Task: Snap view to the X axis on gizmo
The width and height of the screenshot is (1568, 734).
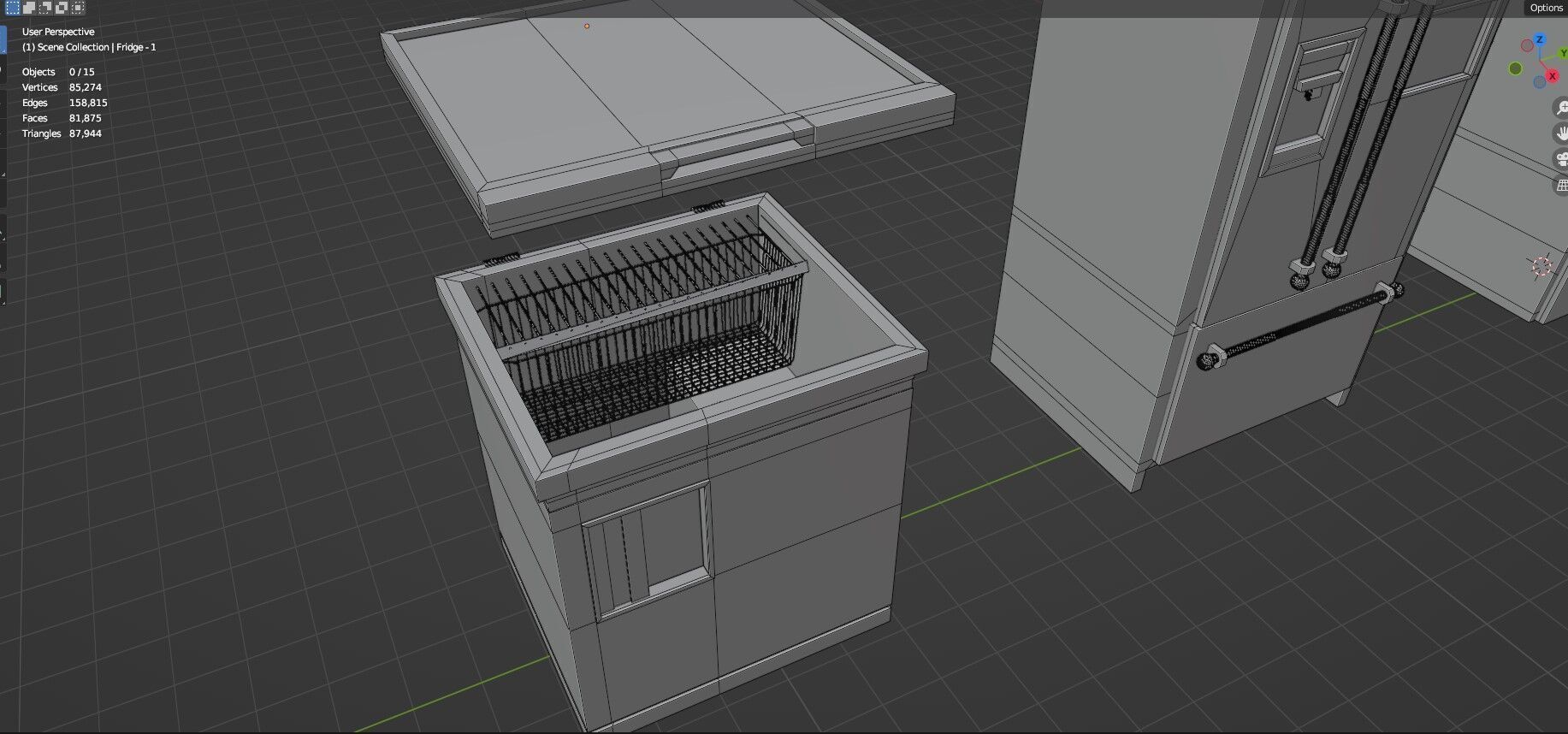Action: pyautogui.click(x=1553, y=76)
